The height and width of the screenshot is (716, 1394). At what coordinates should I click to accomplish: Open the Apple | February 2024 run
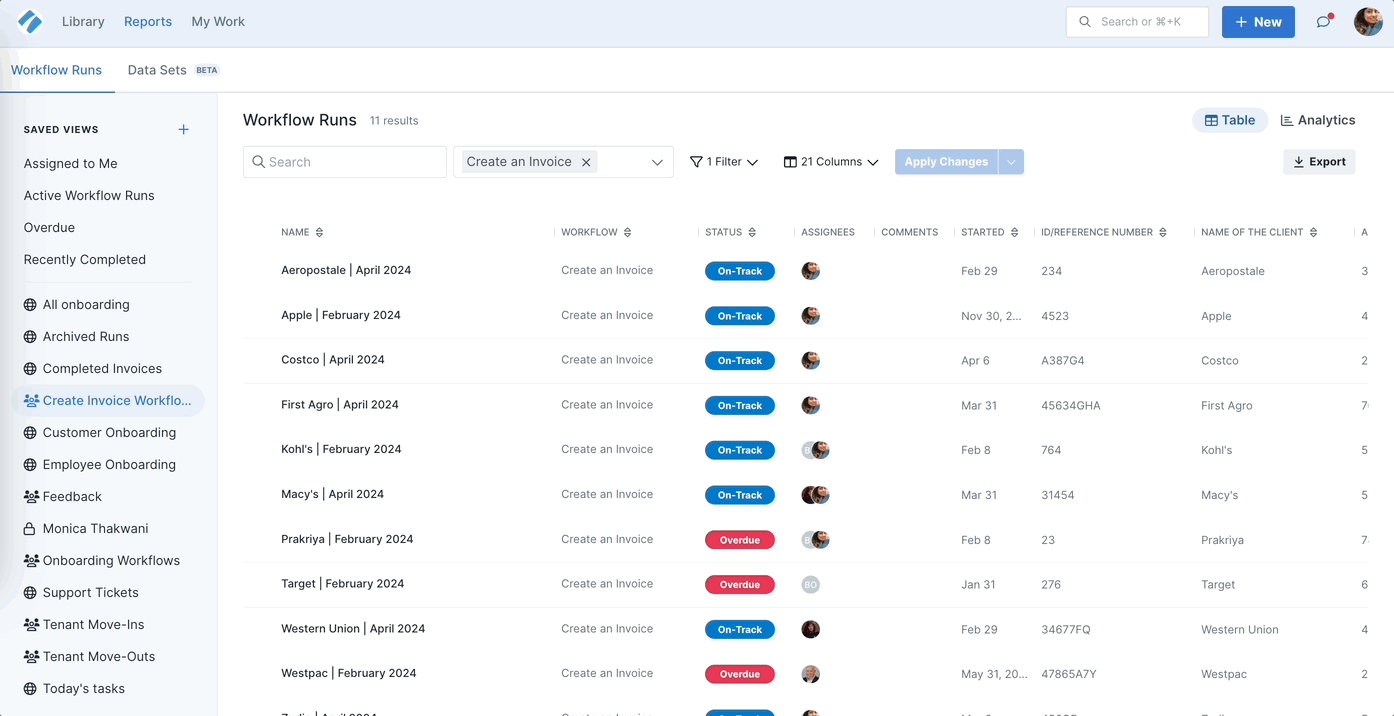[x=341, y=315]
